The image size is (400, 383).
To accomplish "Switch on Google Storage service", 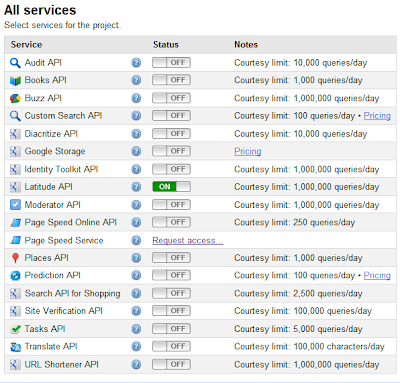I will tap(171, 151).
